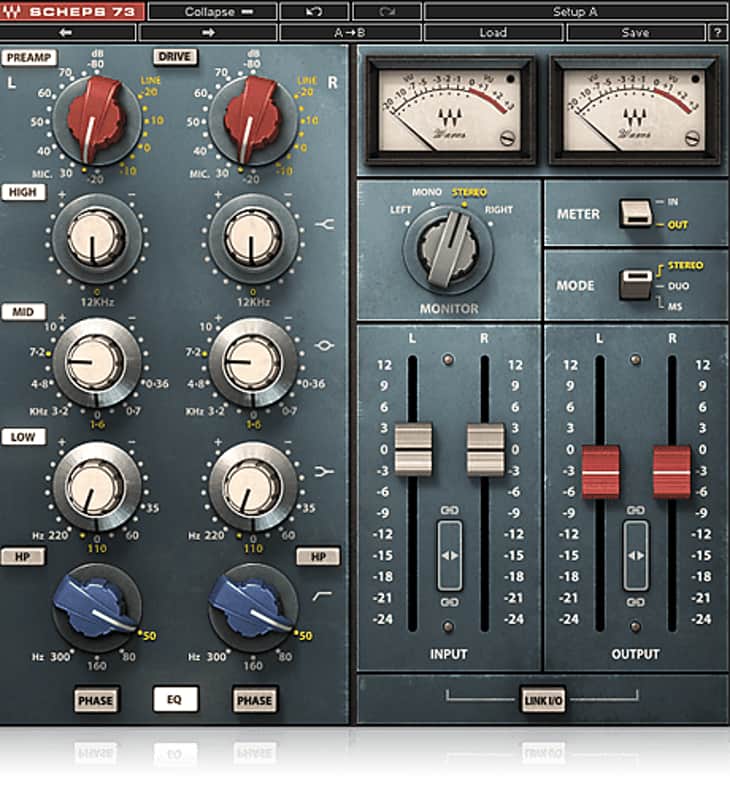Click the undo arrow icon
Image resolution: width=730 pixels, height=800 pixels.
tap(314, 11)
